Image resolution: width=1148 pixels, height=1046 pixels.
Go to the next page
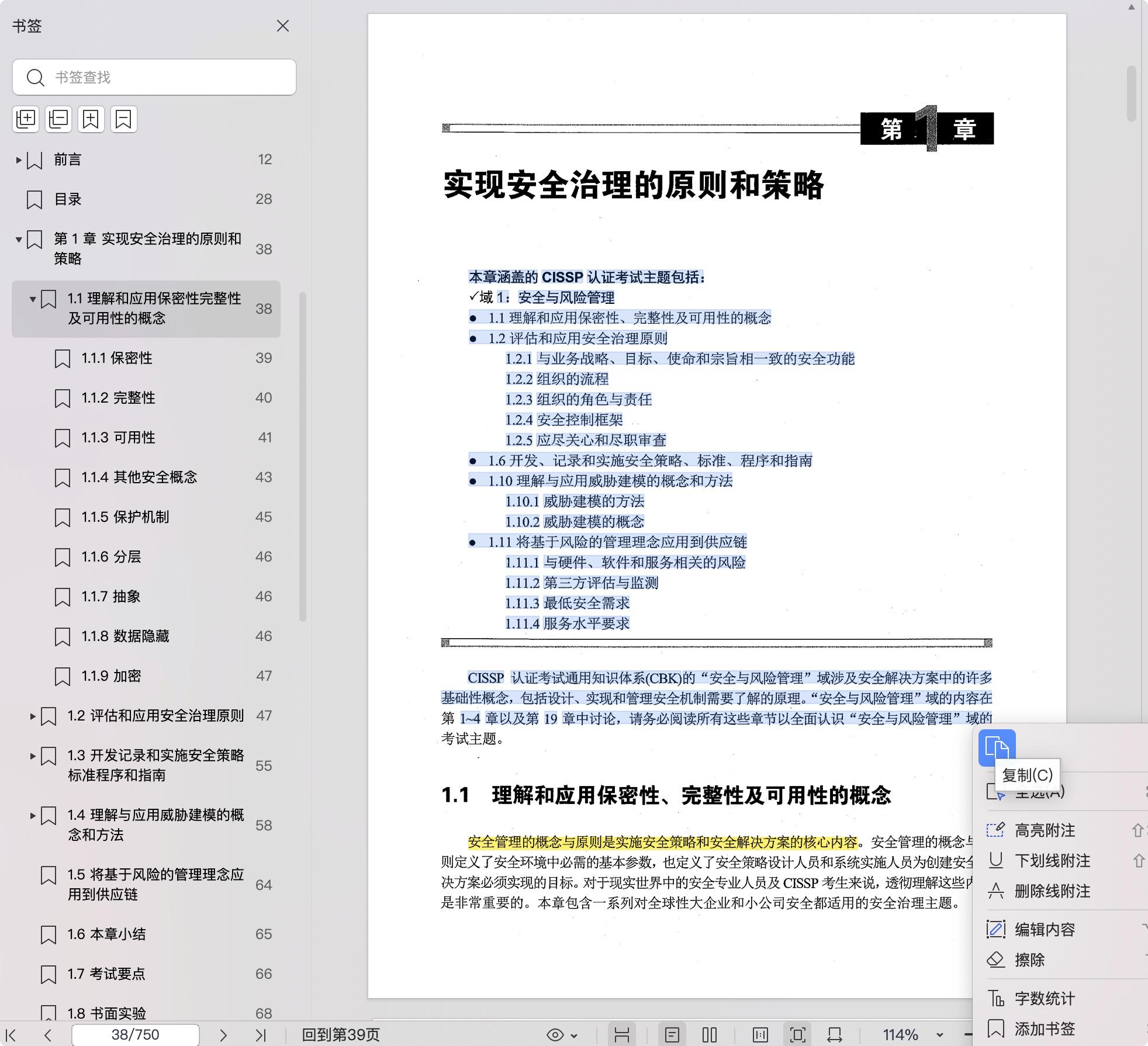click(x=223, y=1035)
